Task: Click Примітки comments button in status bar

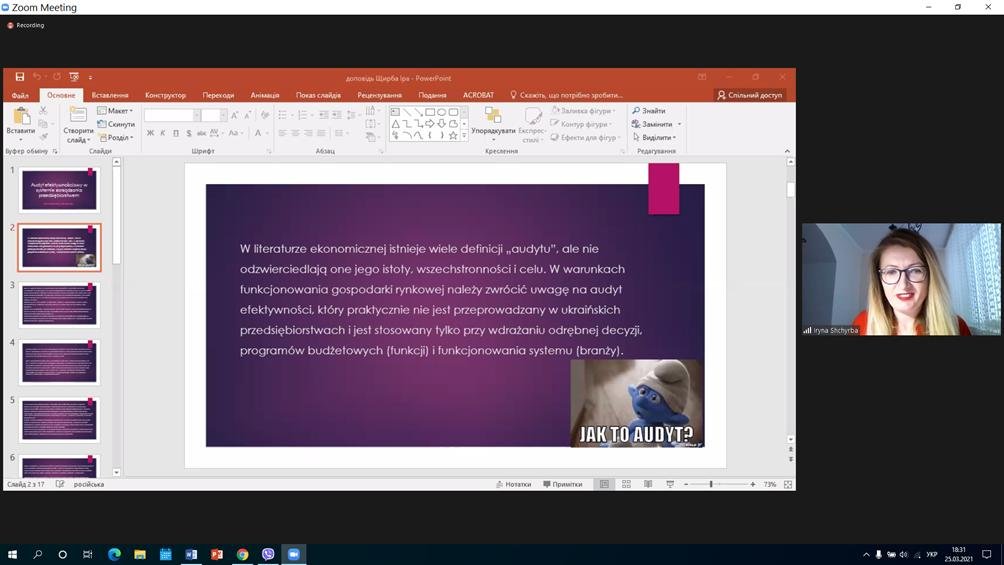Action: 563,484
